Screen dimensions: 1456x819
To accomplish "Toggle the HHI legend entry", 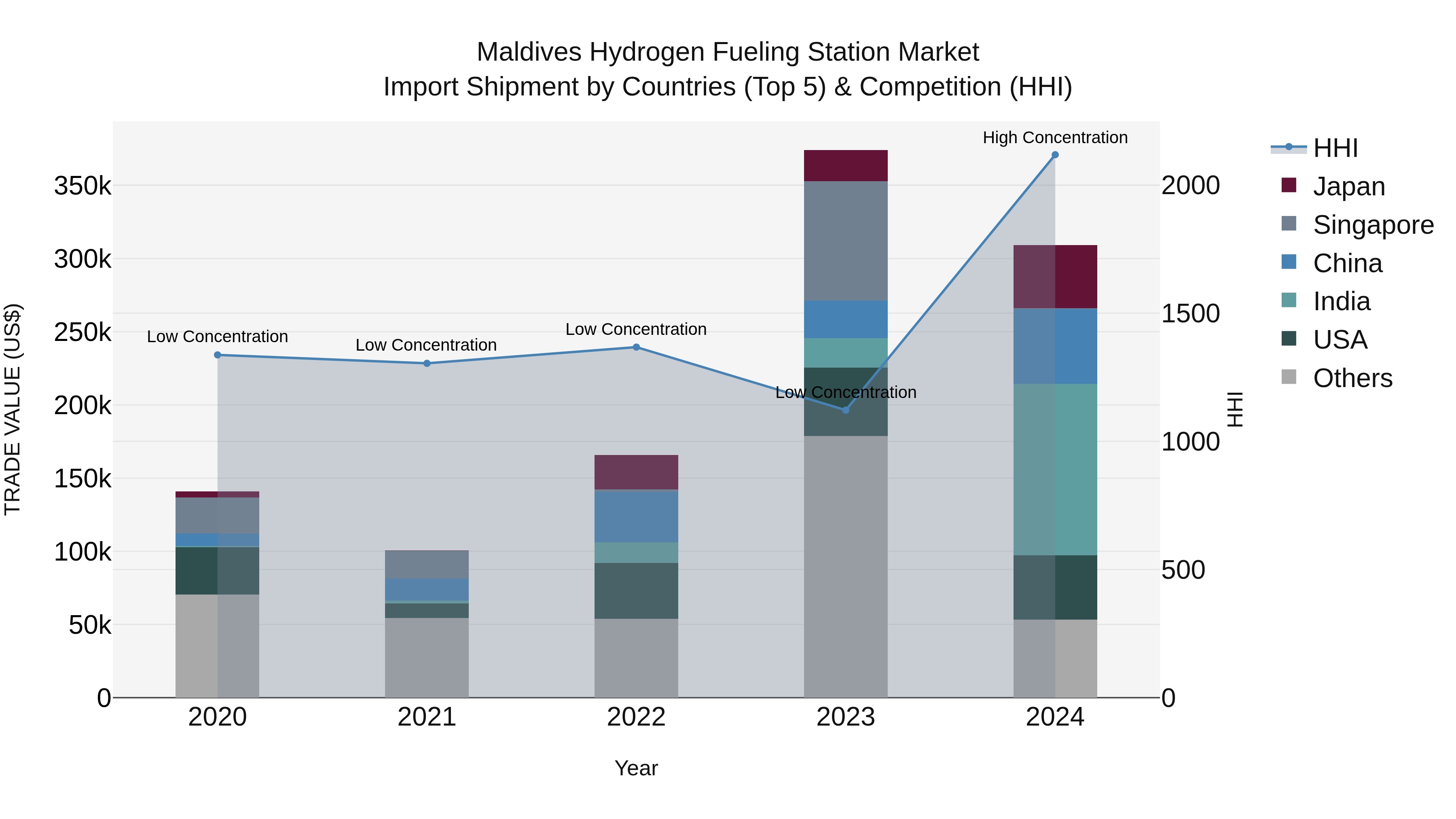I will click(1315, 148).
